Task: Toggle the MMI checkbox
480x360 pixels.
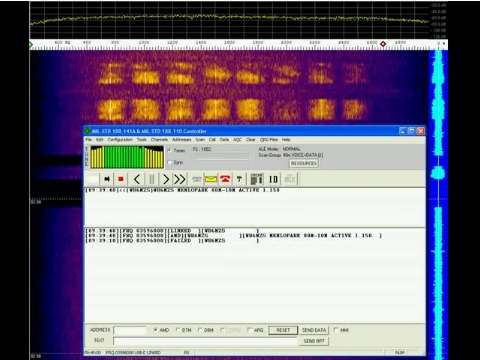Action: pyautogui.click(x=336, y=330)
